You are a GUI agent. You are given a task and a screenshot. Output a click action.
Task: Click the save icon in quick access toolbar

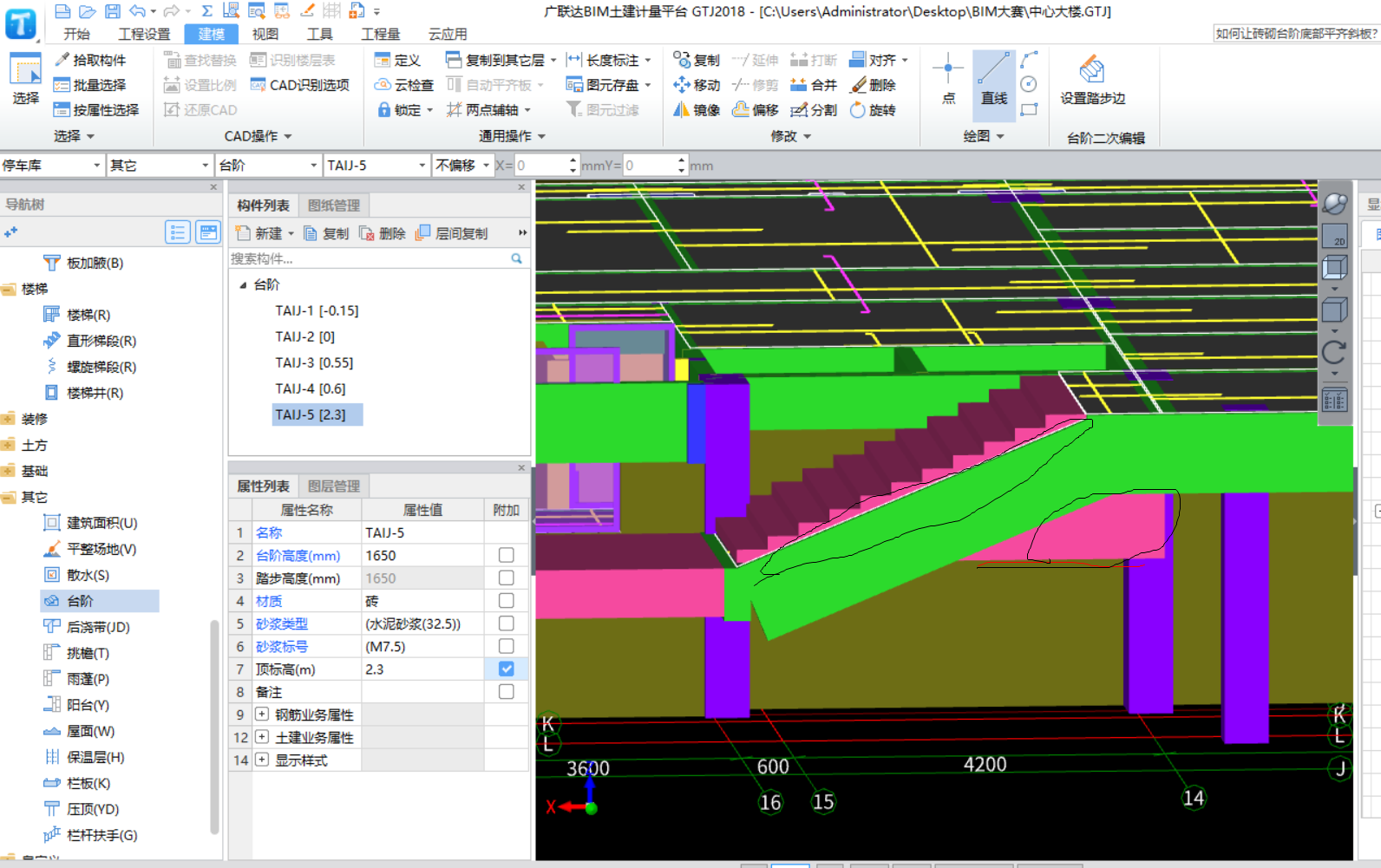113,11
